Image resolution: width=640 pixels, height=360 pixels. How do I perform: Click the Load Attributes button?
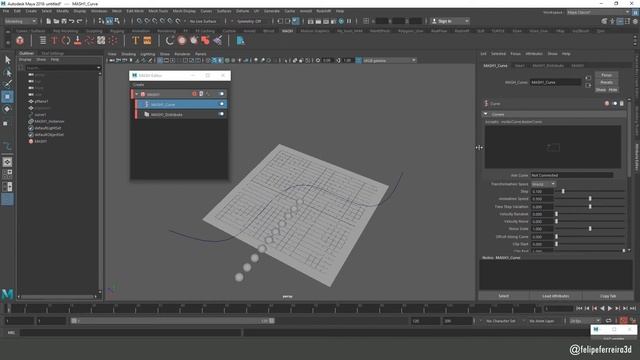(x=556, y=296)
